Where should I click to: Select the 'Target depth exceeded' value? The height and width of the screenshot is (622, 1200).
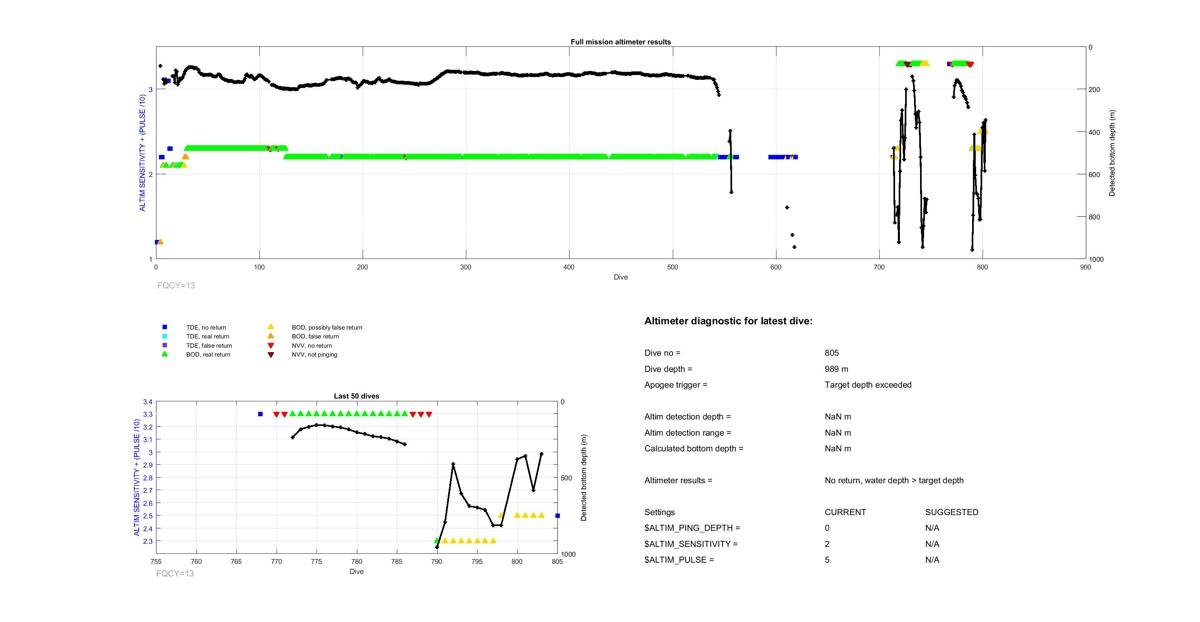868,385
